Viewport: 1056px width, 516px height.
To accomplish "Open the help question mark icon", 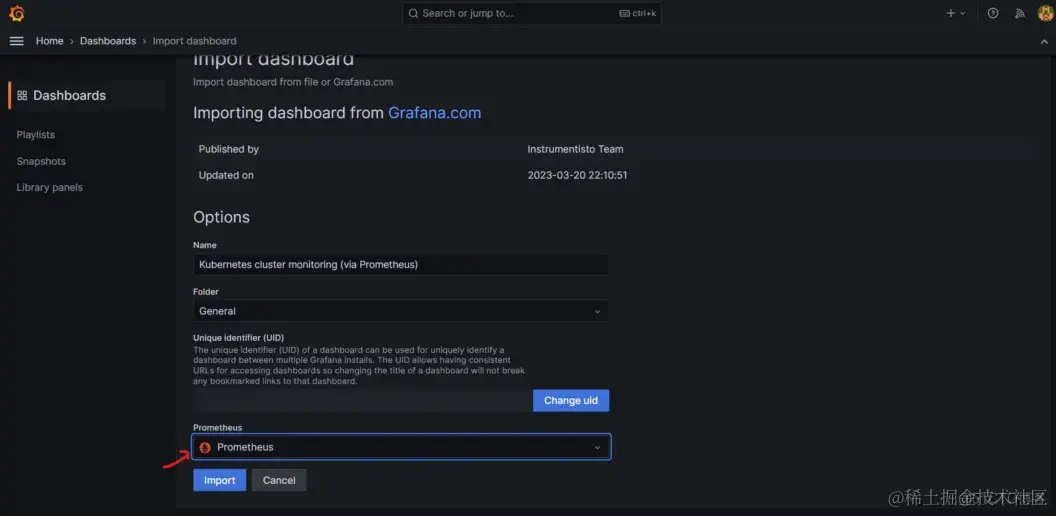I will 993,13.
